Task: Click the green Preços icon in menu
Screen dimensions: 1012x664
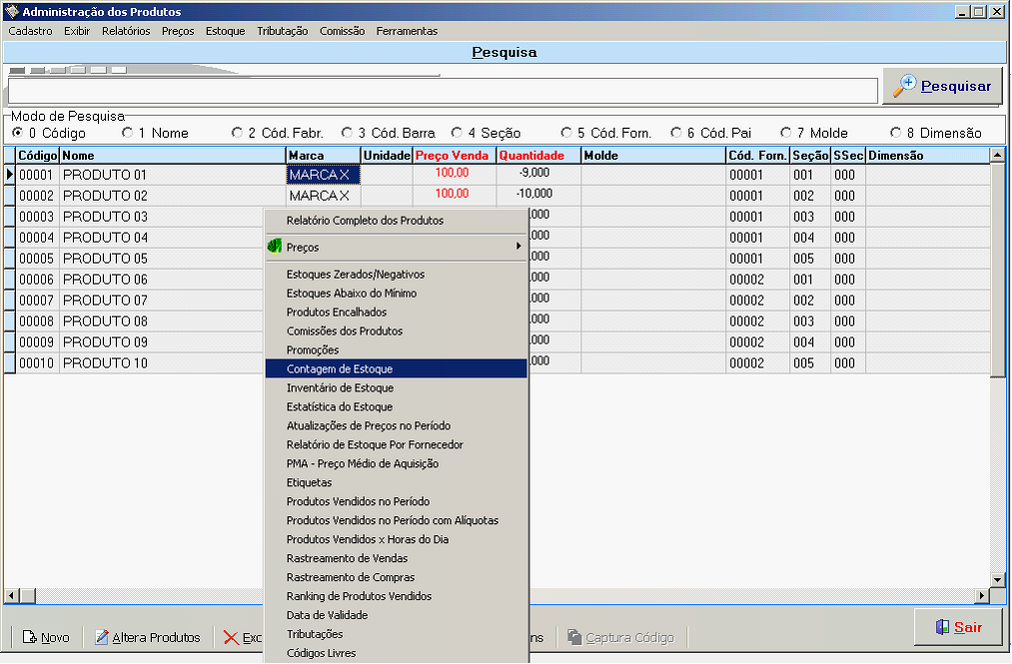Action: [273, 246]
